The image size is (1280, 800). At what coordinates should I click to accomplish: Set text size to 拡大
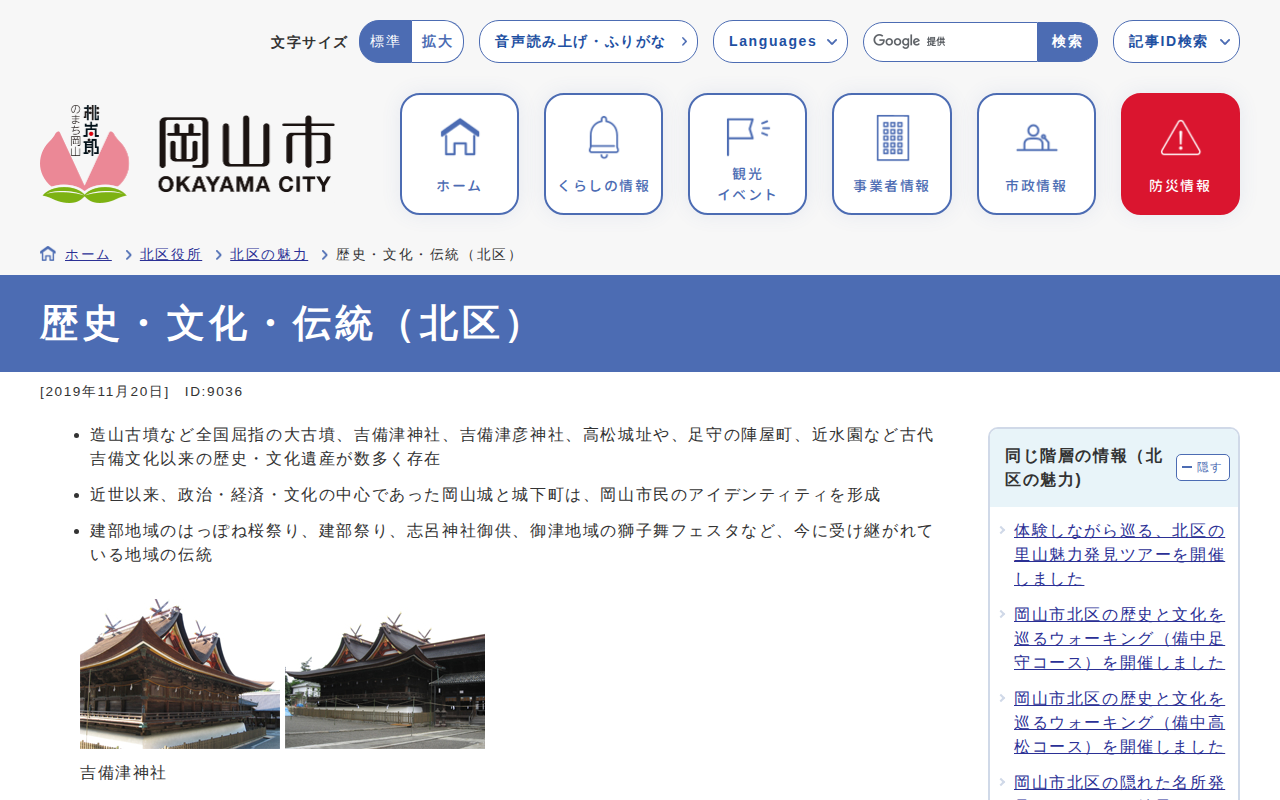click(x=437, y=42)
